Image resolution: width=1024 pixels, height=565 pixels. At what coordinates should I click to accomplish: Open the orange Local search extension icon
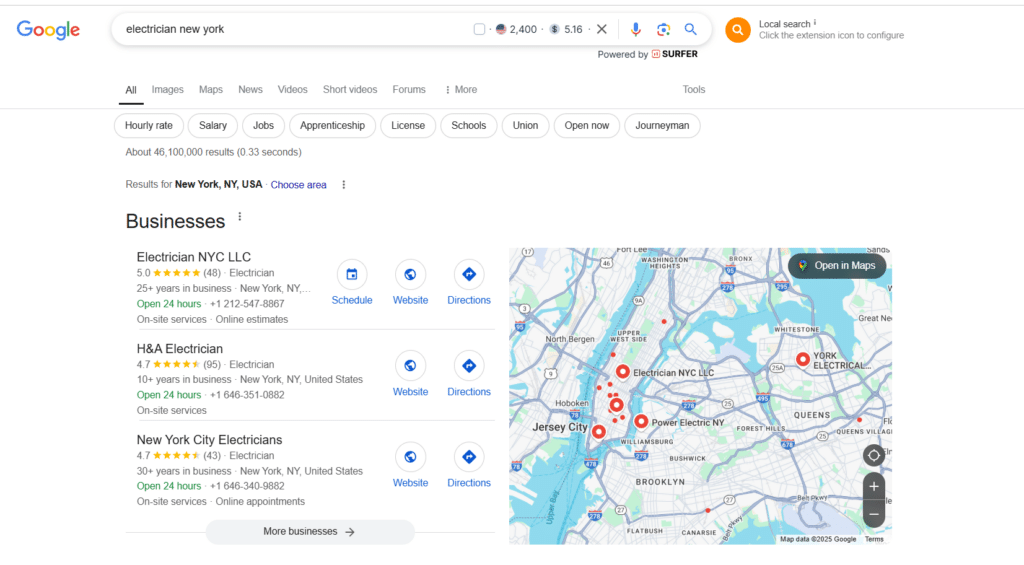738,29
